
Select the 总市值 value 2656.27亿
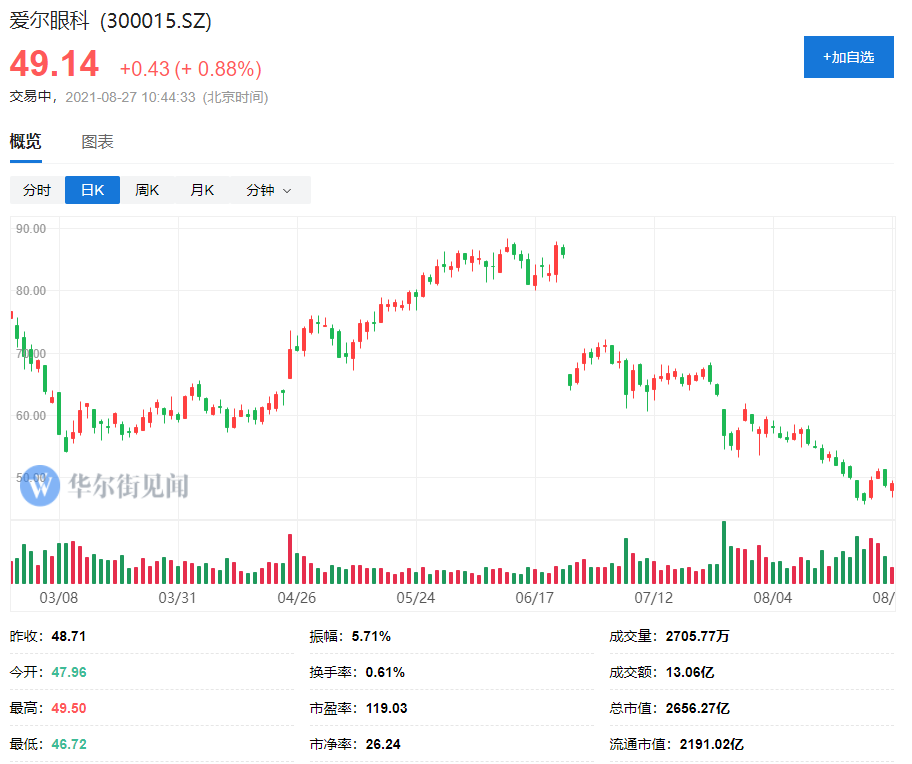[697, 708]
